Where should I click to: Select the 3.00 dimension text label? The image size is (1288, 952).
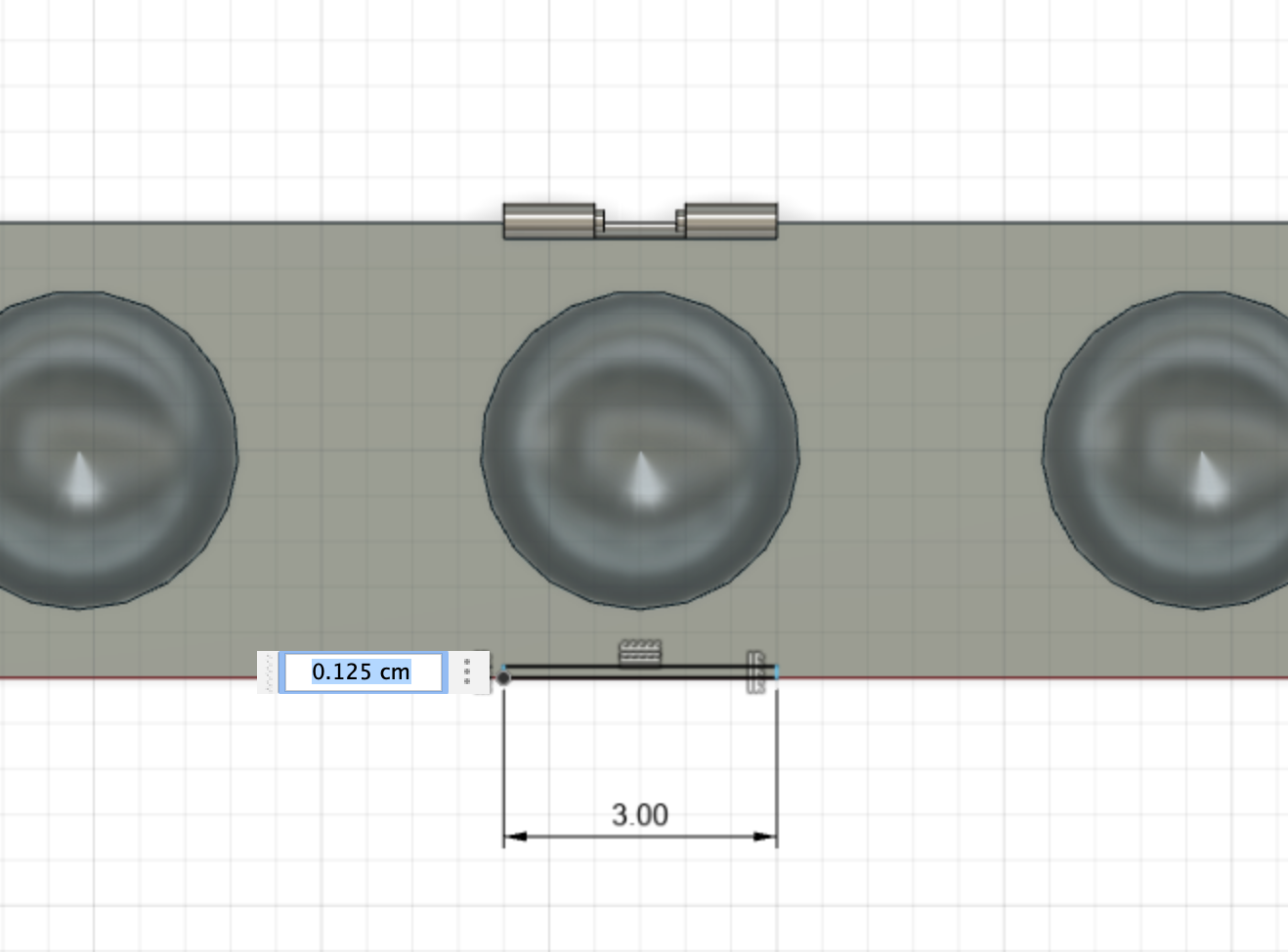pyautogui.click(x=640, y=813)
